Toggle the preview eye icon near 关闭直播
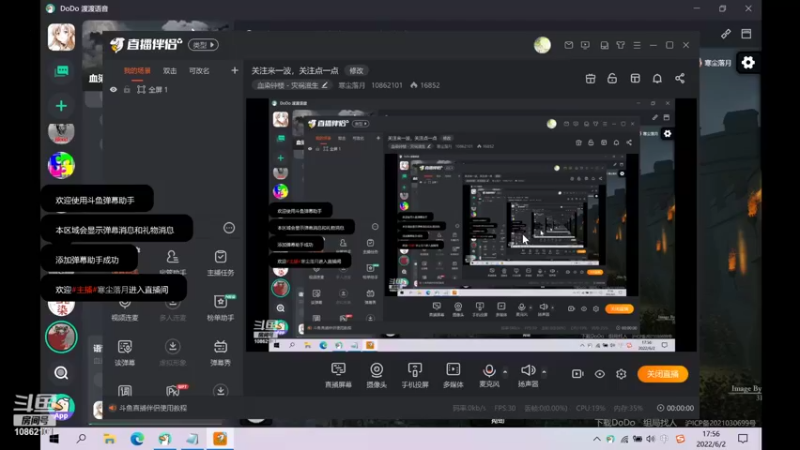800x450 pixels. (x=599, y=374)
